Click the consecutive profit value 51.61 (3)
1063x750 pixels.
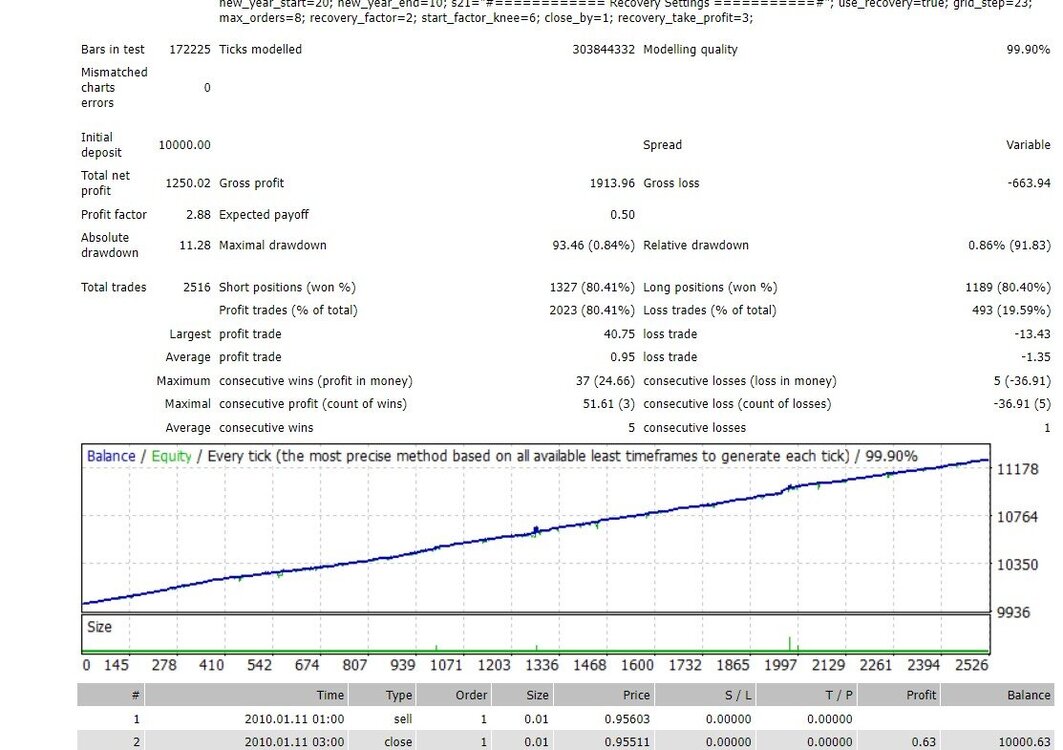point(609,404)
